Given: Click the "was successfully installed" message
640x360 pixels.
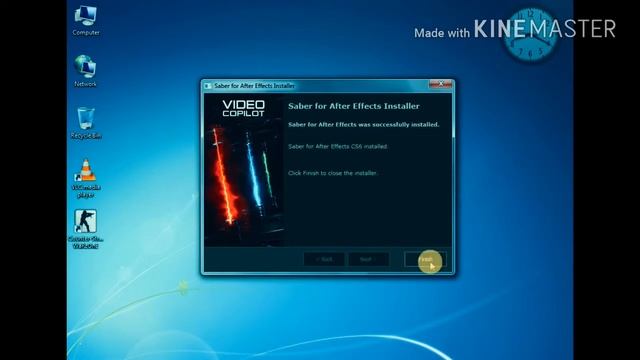Looking at the screenshot, I should [x=364, y=124].
